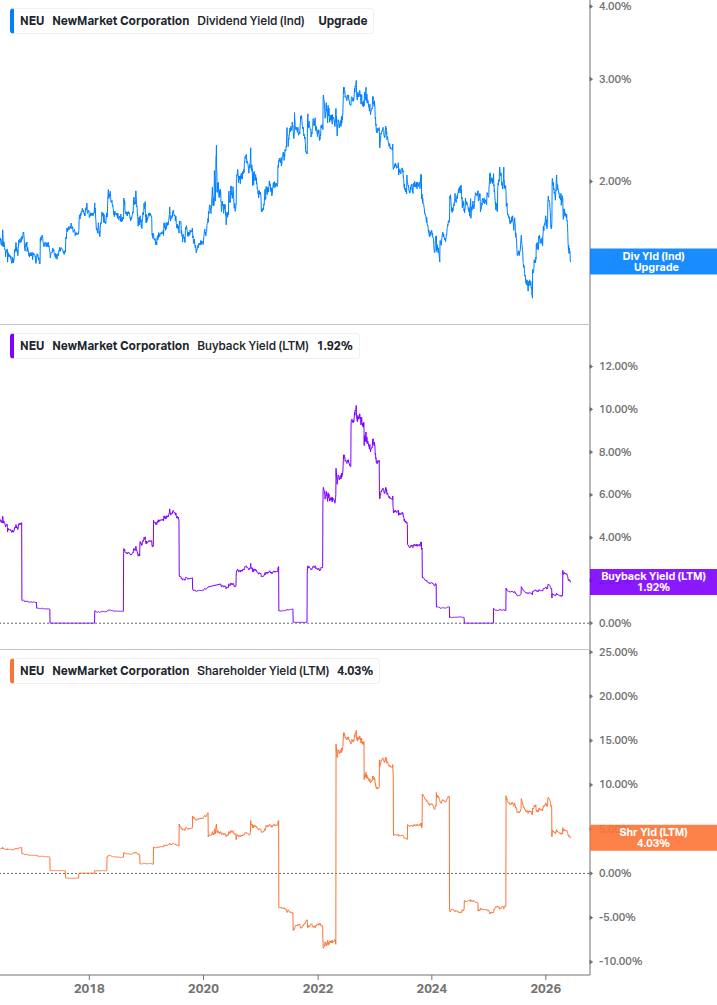This screenshot has width=717, height=1005.
Task: Click the 12.00% tick on buyback axis
Action: (618, 367)
